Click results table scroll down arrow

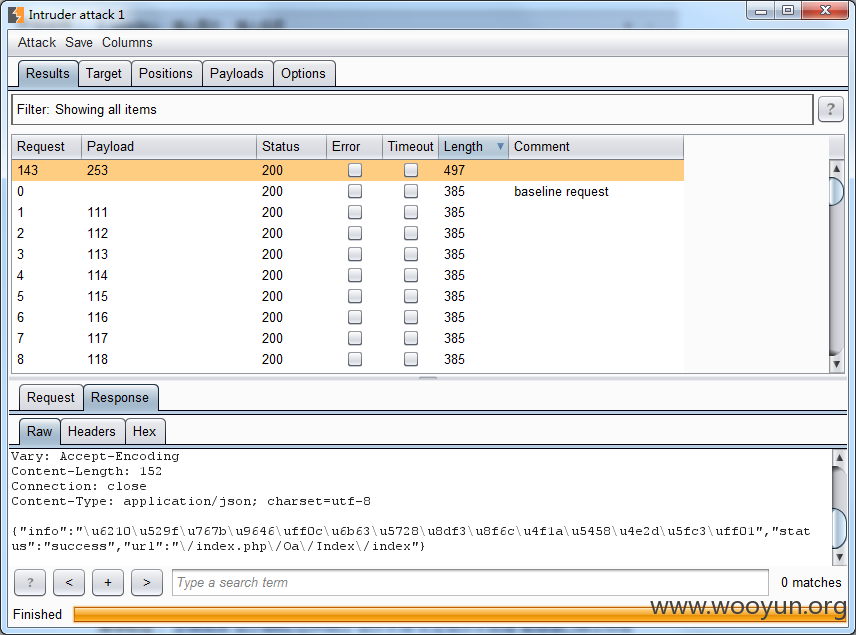[x=836, y=364]
